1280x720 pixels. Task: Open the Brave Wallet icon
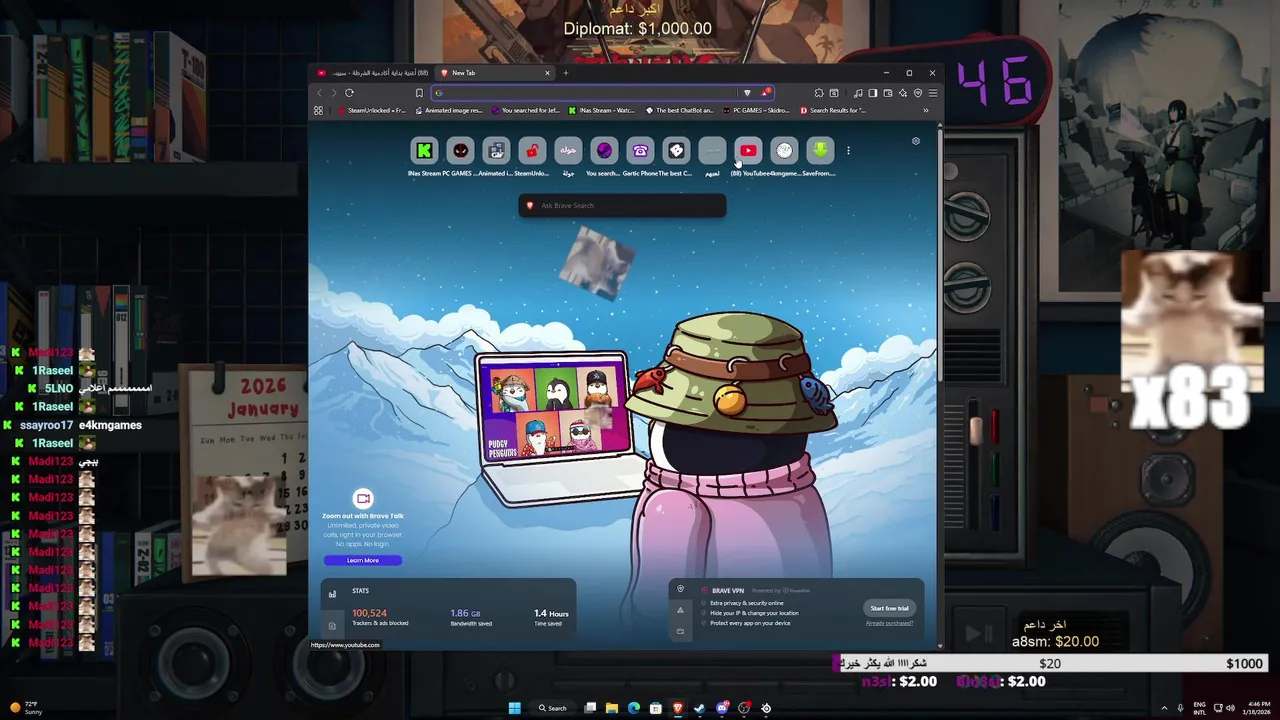[x=888, y=93]
